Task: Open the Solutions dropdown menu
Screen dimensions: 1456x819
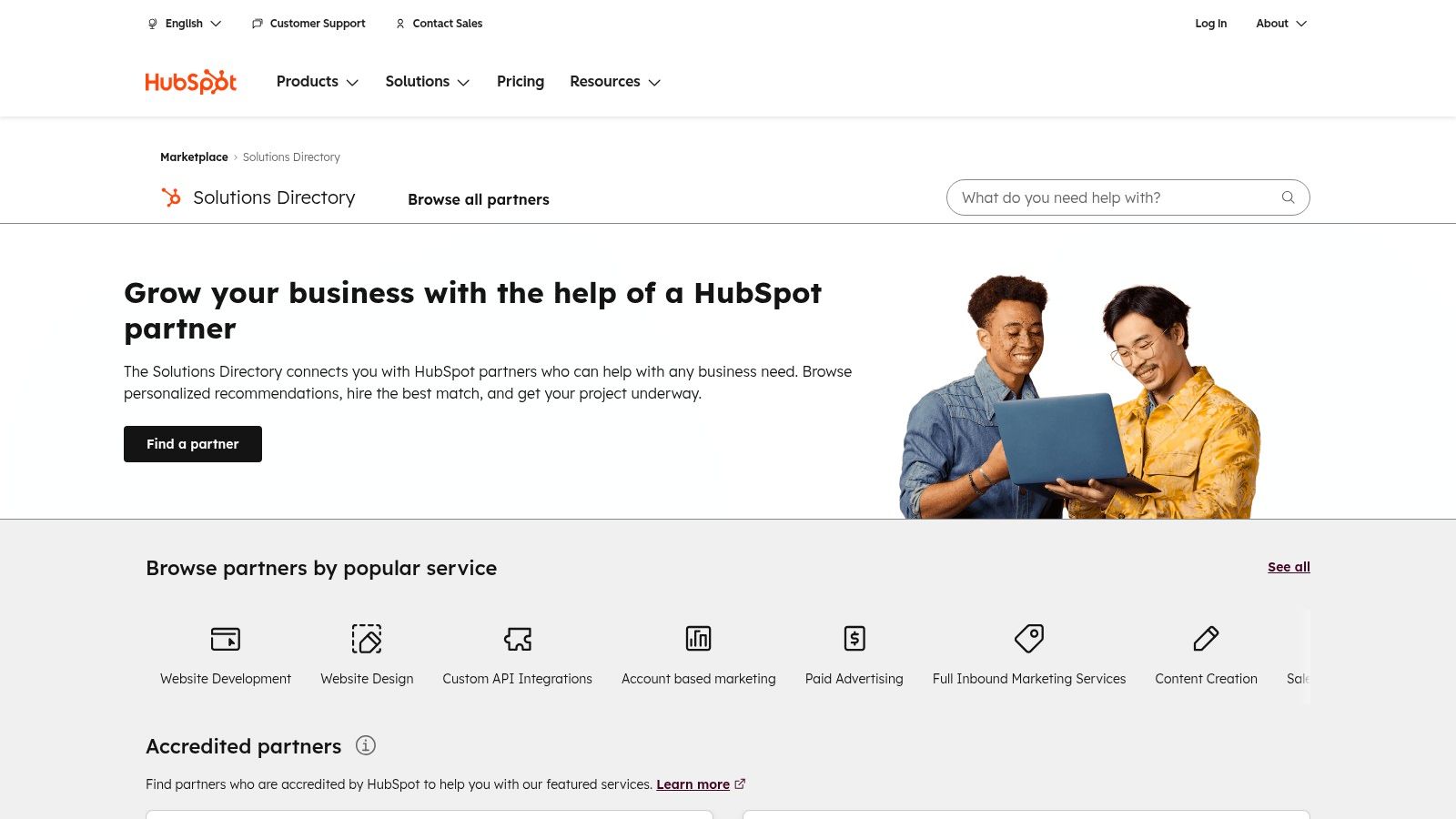Action: [427, 81]
